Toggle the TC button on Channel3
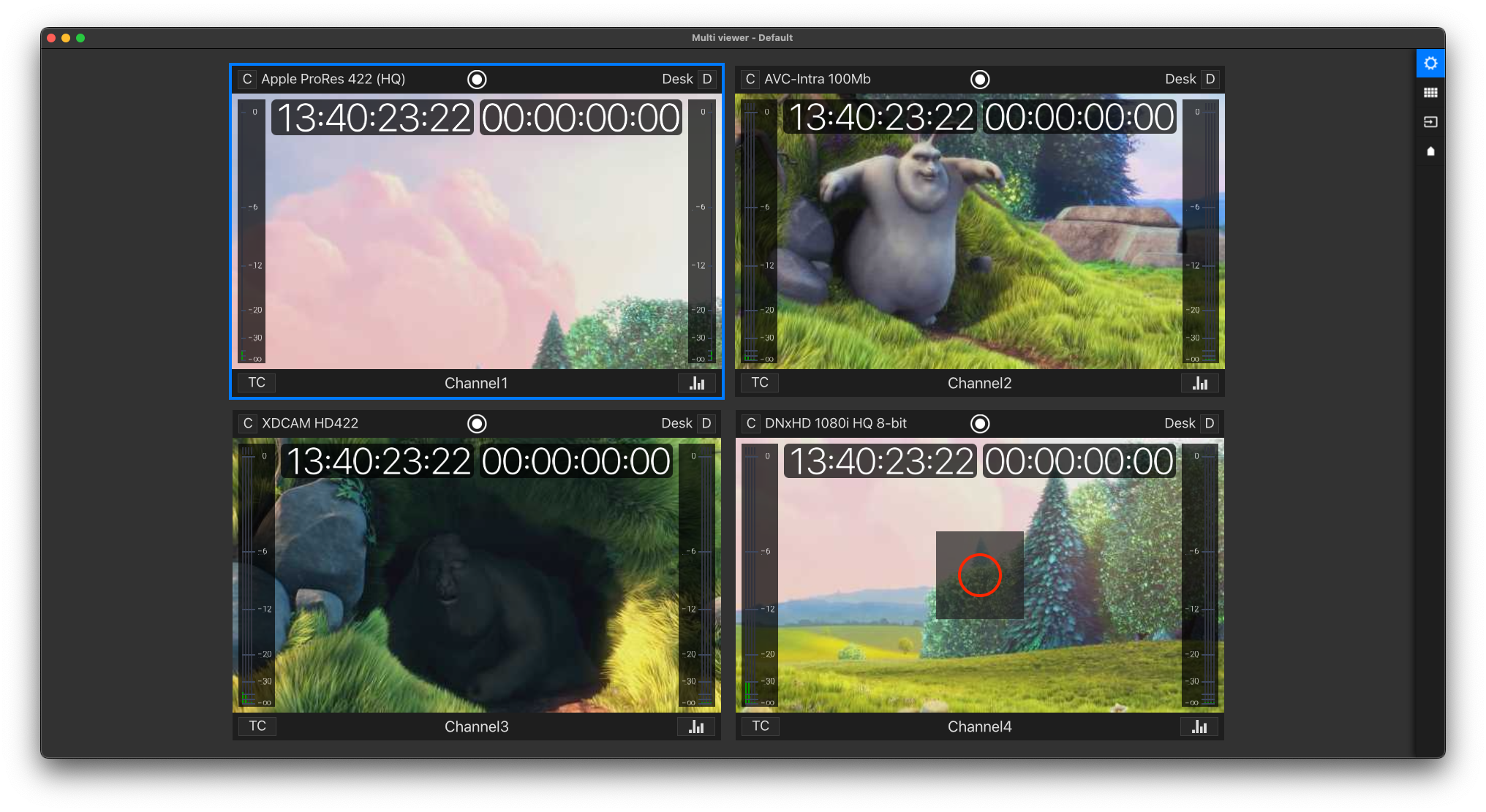 (x=257, y=726)
